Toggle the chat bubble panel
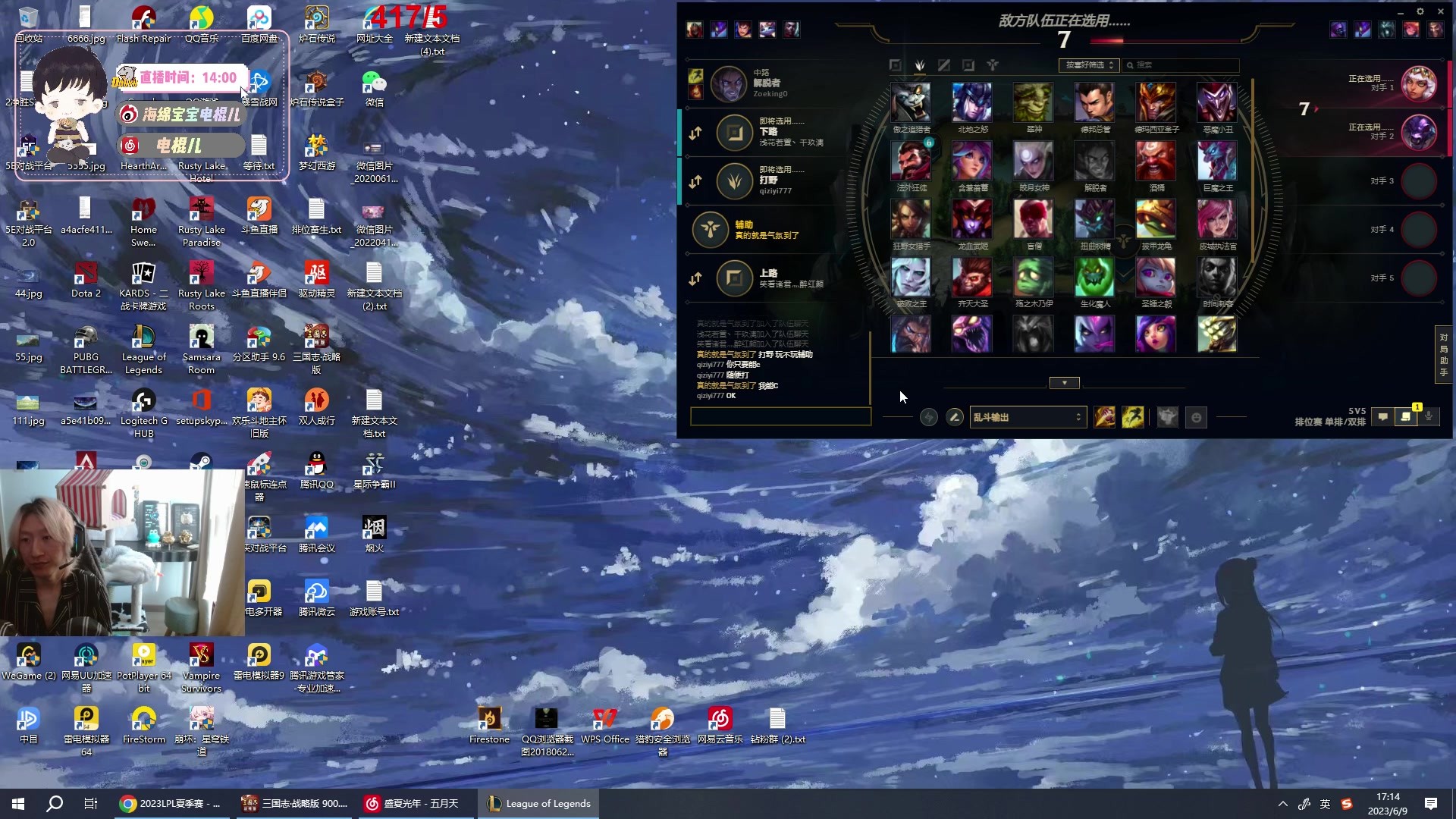Screen dimensions: 1456x819 [1383, 417]
